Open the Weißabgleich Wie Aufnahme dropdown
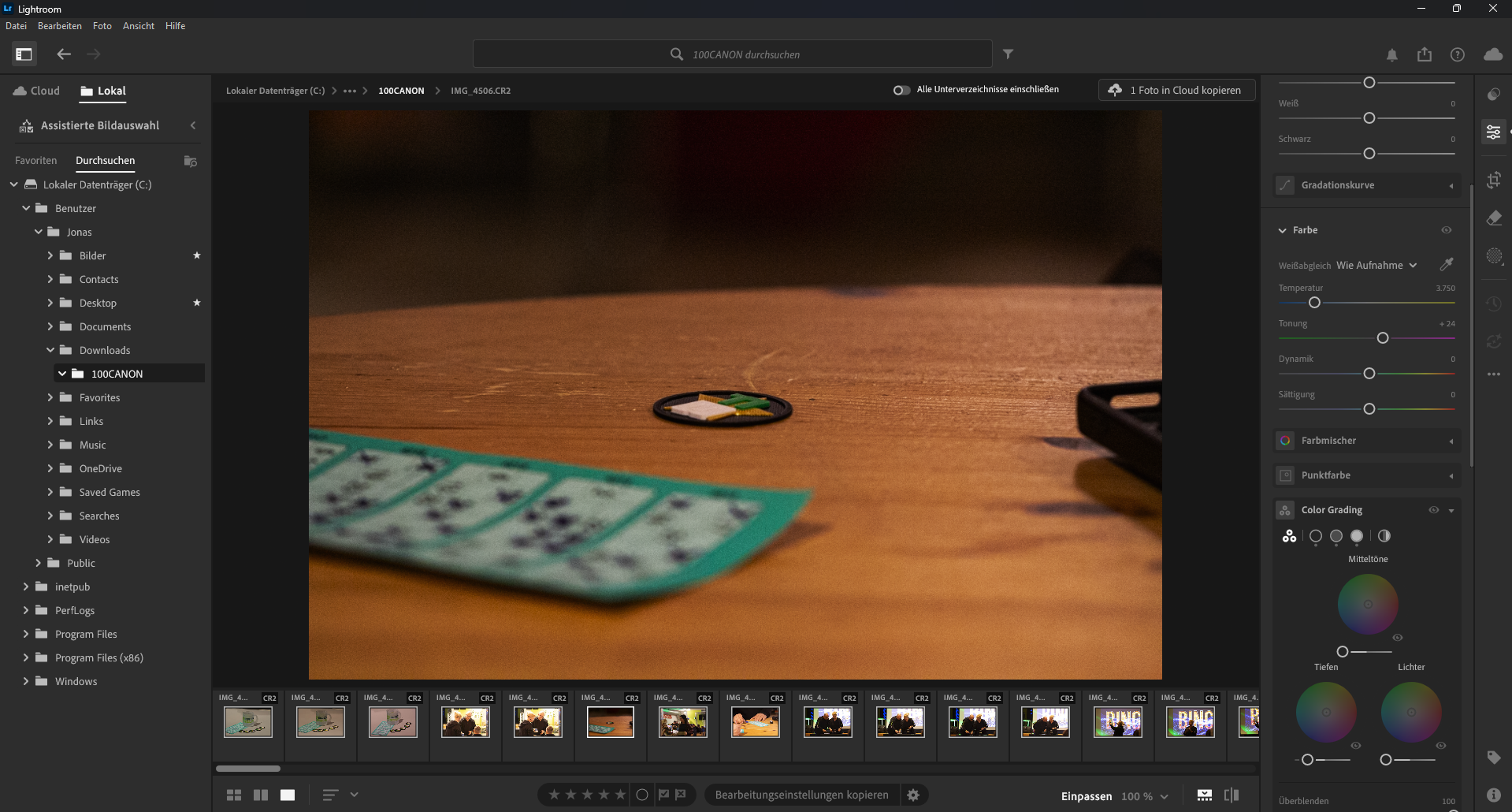Viewport: 1512px width, 812px height. tap(1376, 266)
